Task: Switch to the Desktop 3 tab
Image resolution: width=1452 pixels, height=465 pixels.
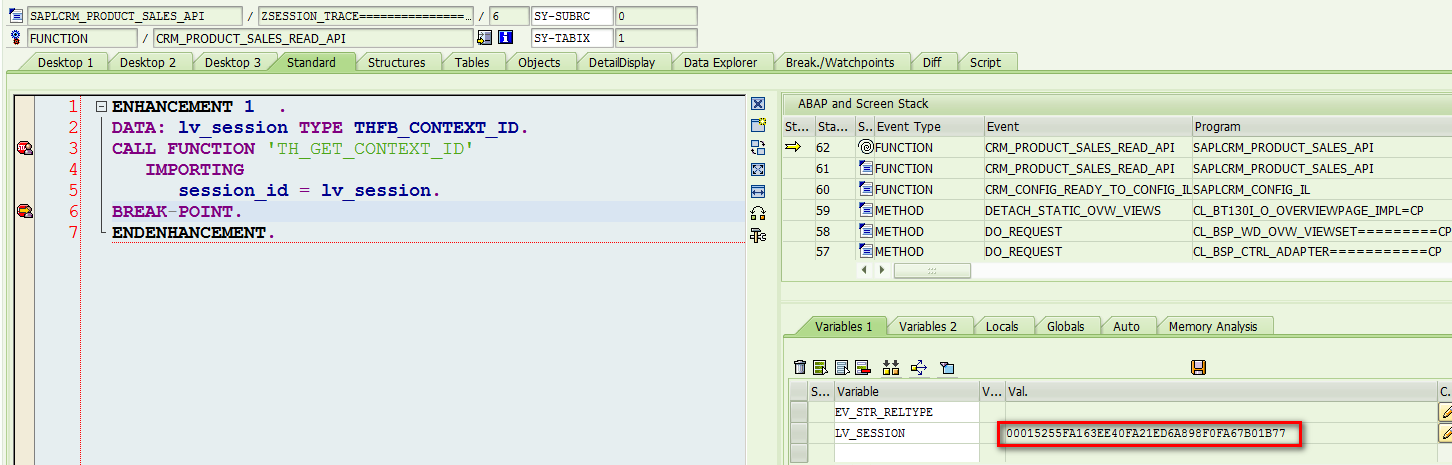Action: coord(232,62)
